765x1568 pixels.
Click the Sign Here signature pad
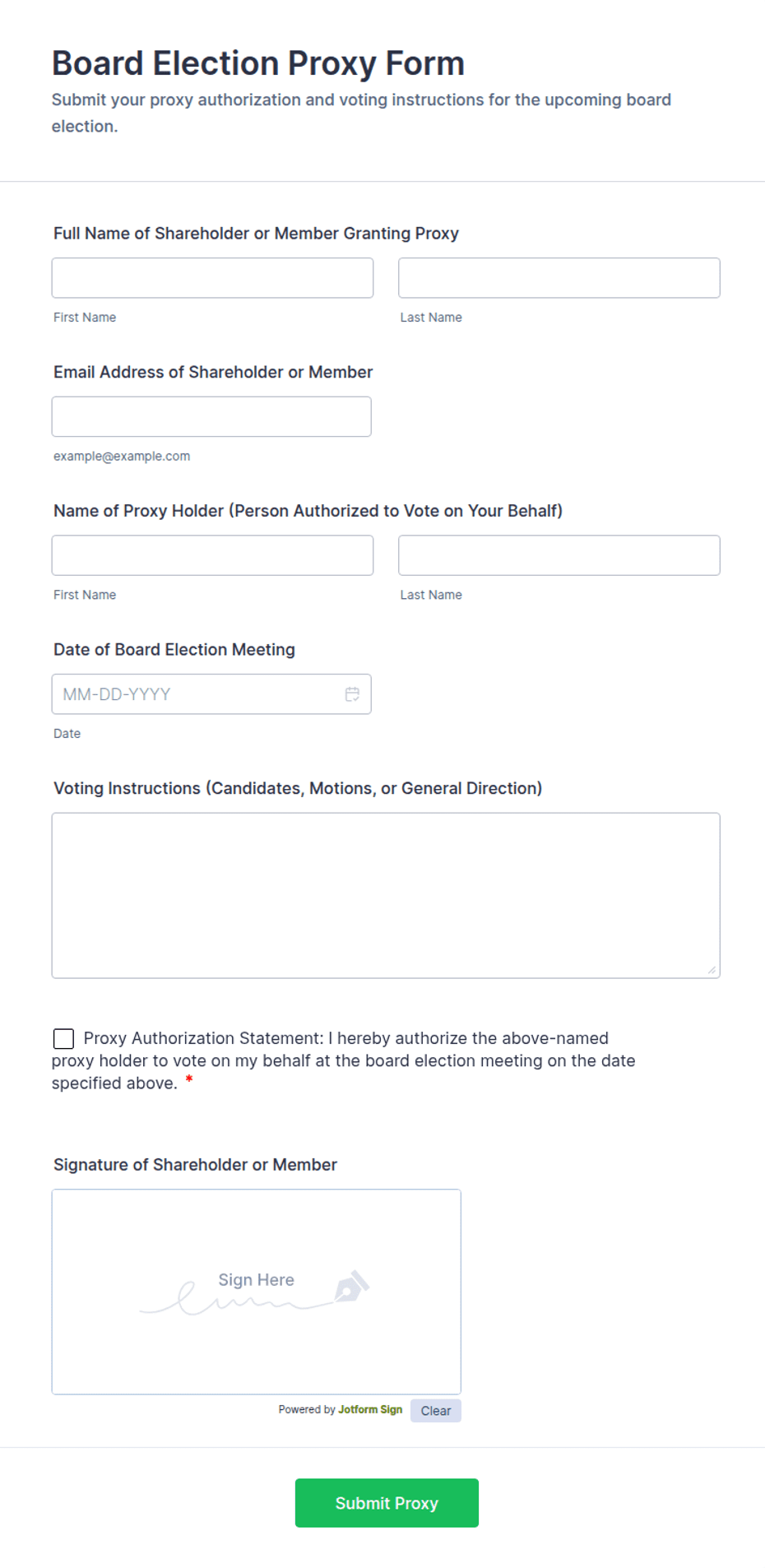(257, 1292)
